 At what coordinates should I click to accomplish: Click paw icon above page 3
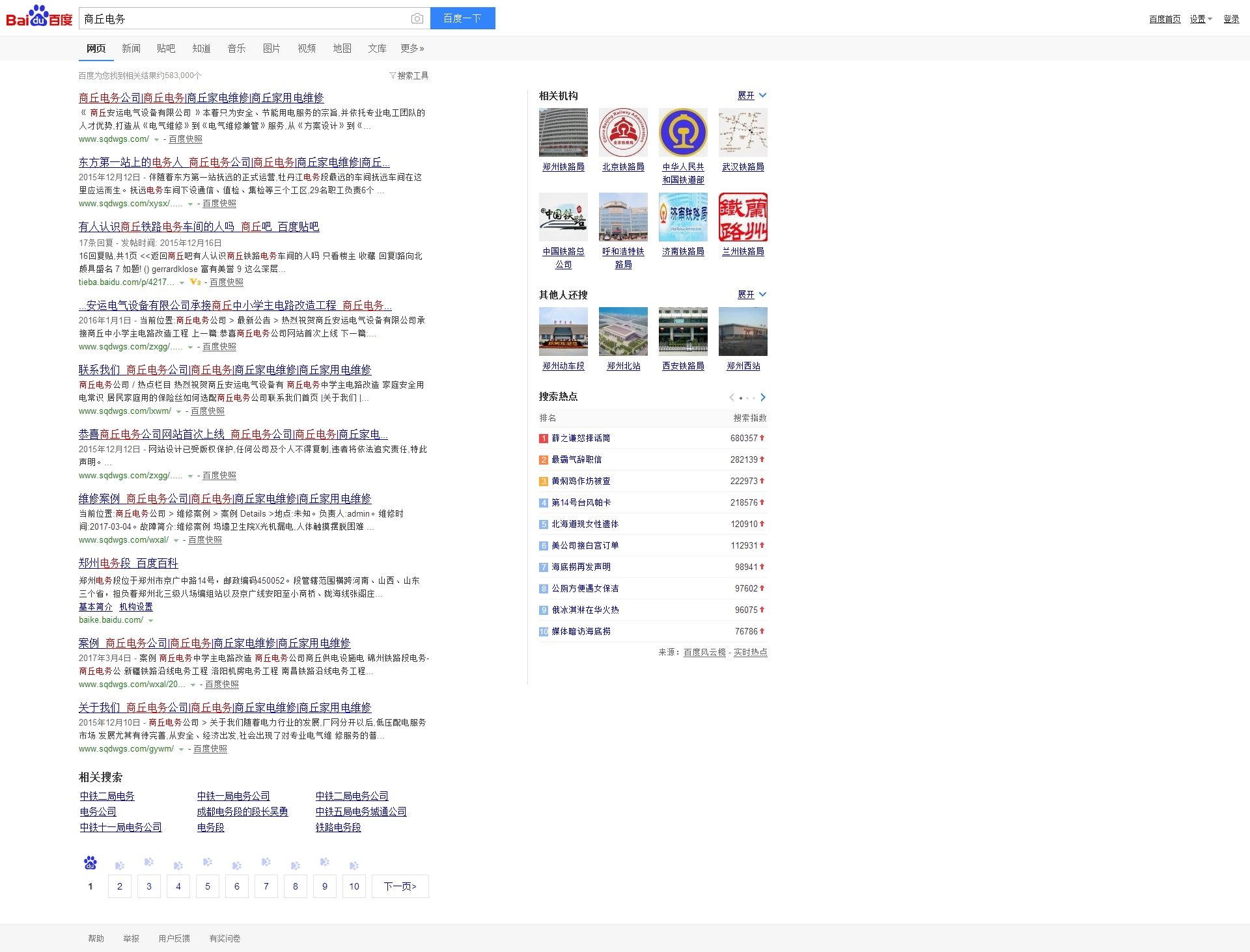[x=149, y=862]
